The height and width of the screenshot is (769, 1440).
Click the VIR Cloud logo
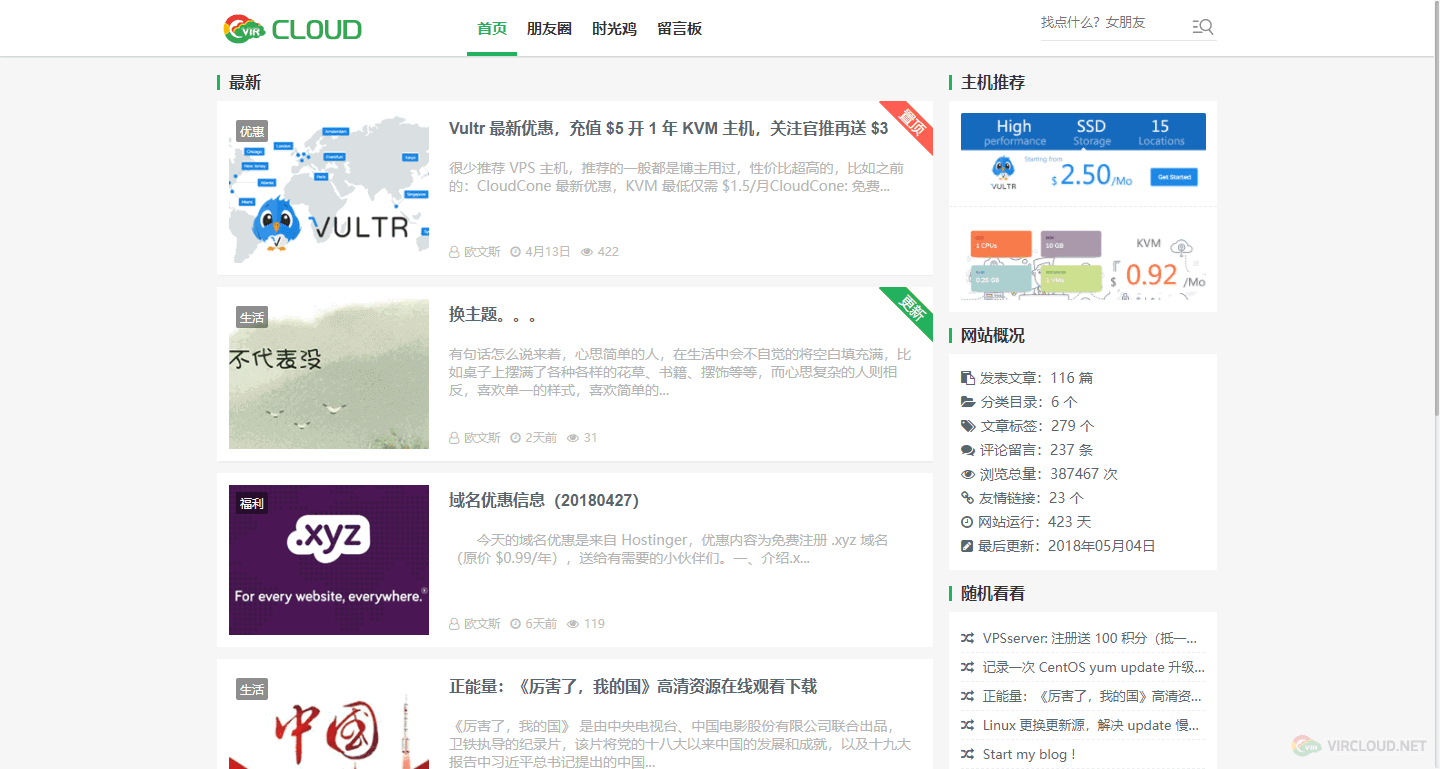[x=292, y=29]
